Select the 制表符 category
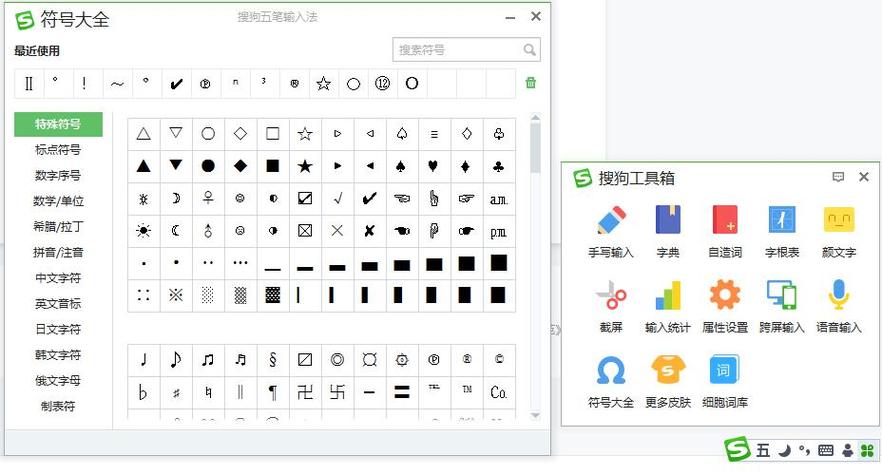 58,406
